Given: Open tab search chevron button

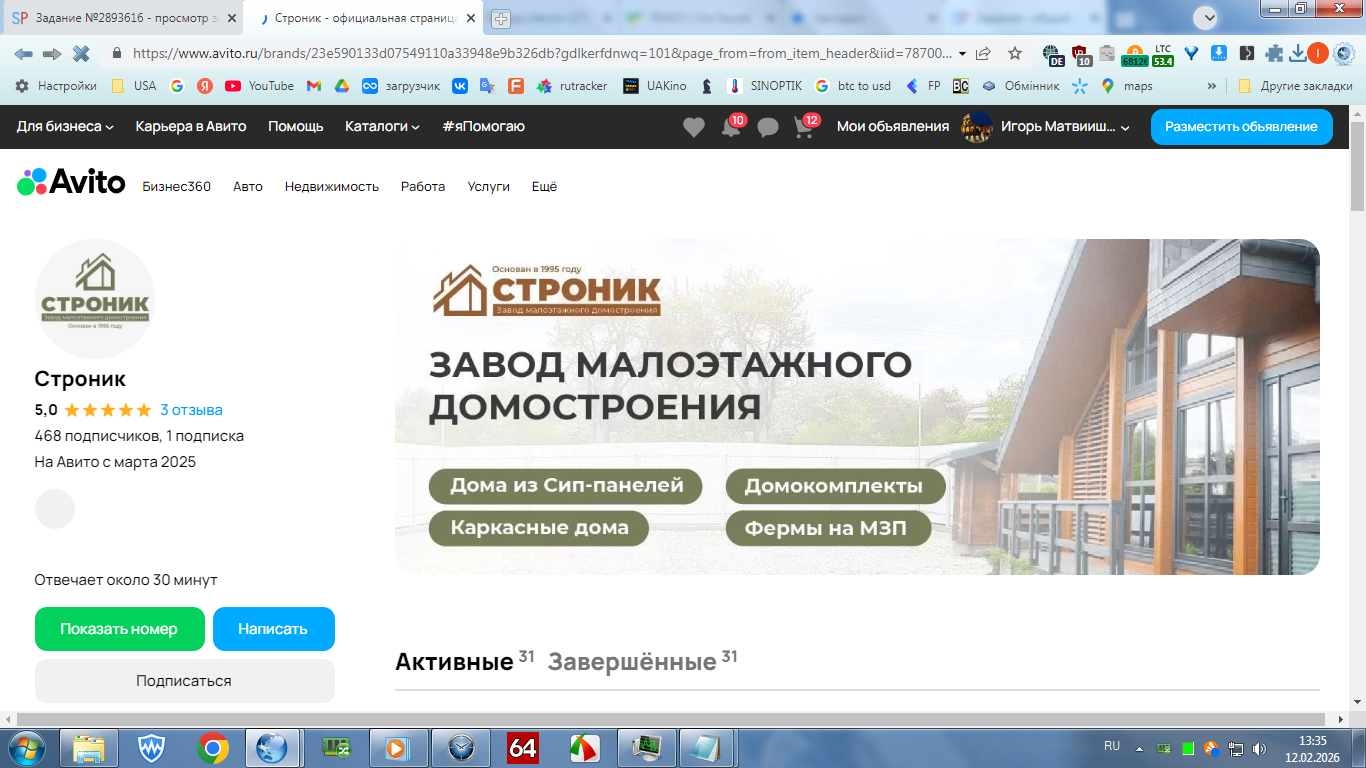Looking at the screenshot, I should (1208, 17).
